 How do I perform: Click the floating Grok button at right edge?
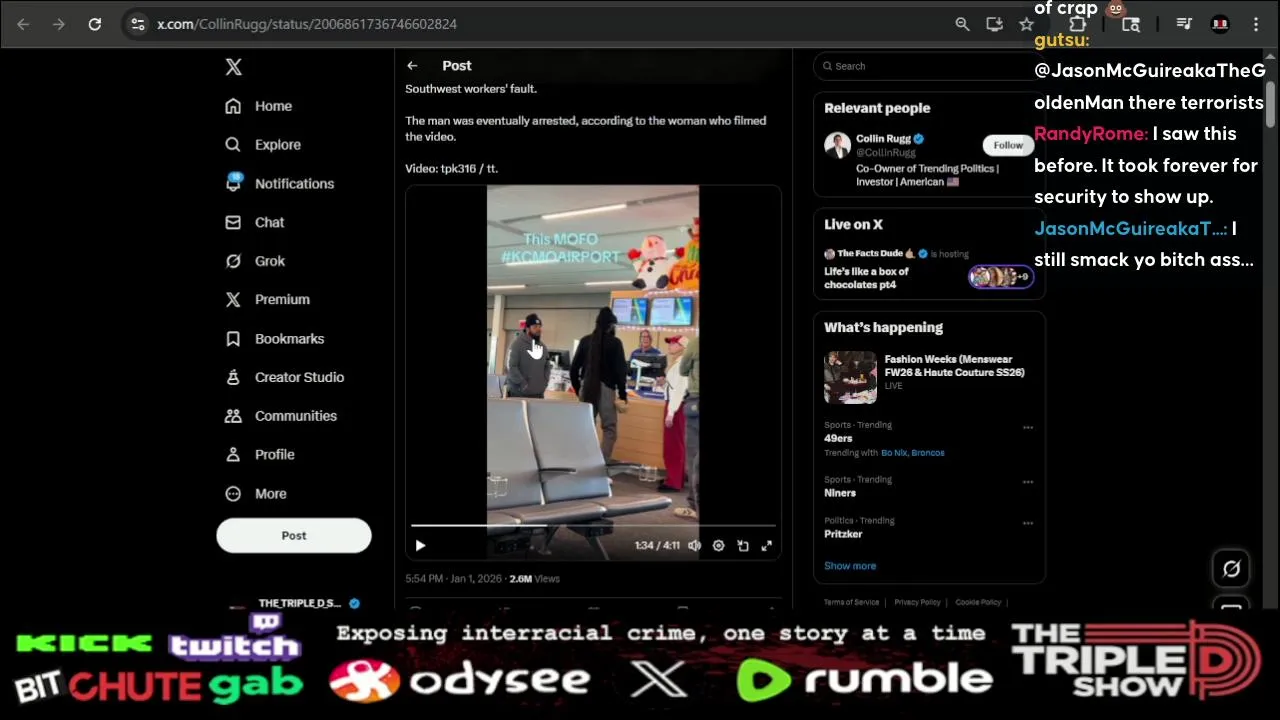[x=1232, y=569]
